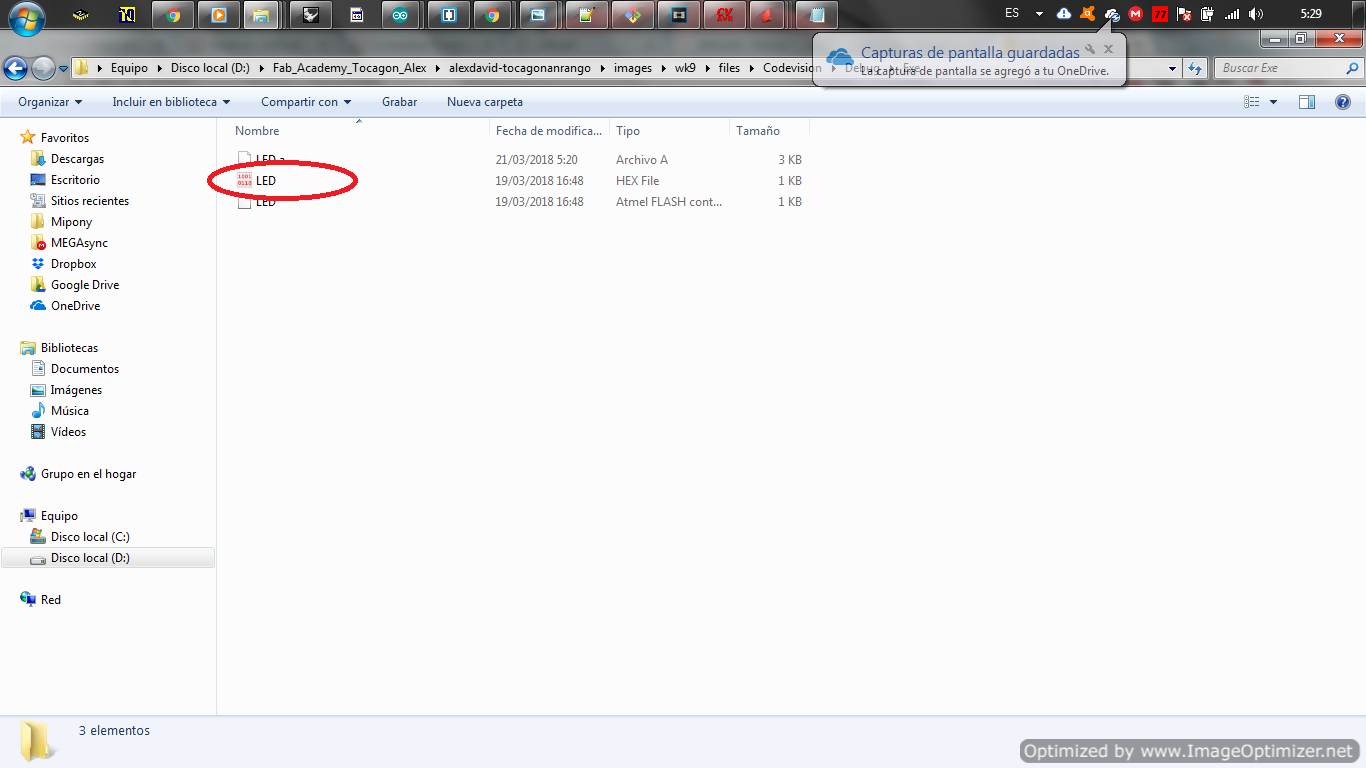The image size is (1366, 768).
Task: Open the Capturas de pantalla guardadas notification
Action: point(970,52)
